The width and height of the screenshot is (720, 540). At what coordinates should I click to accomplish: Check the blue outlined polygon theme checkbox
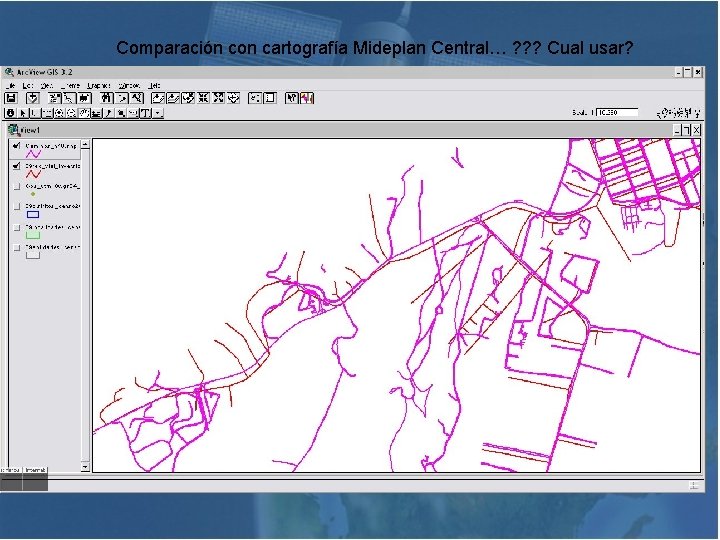17,207
